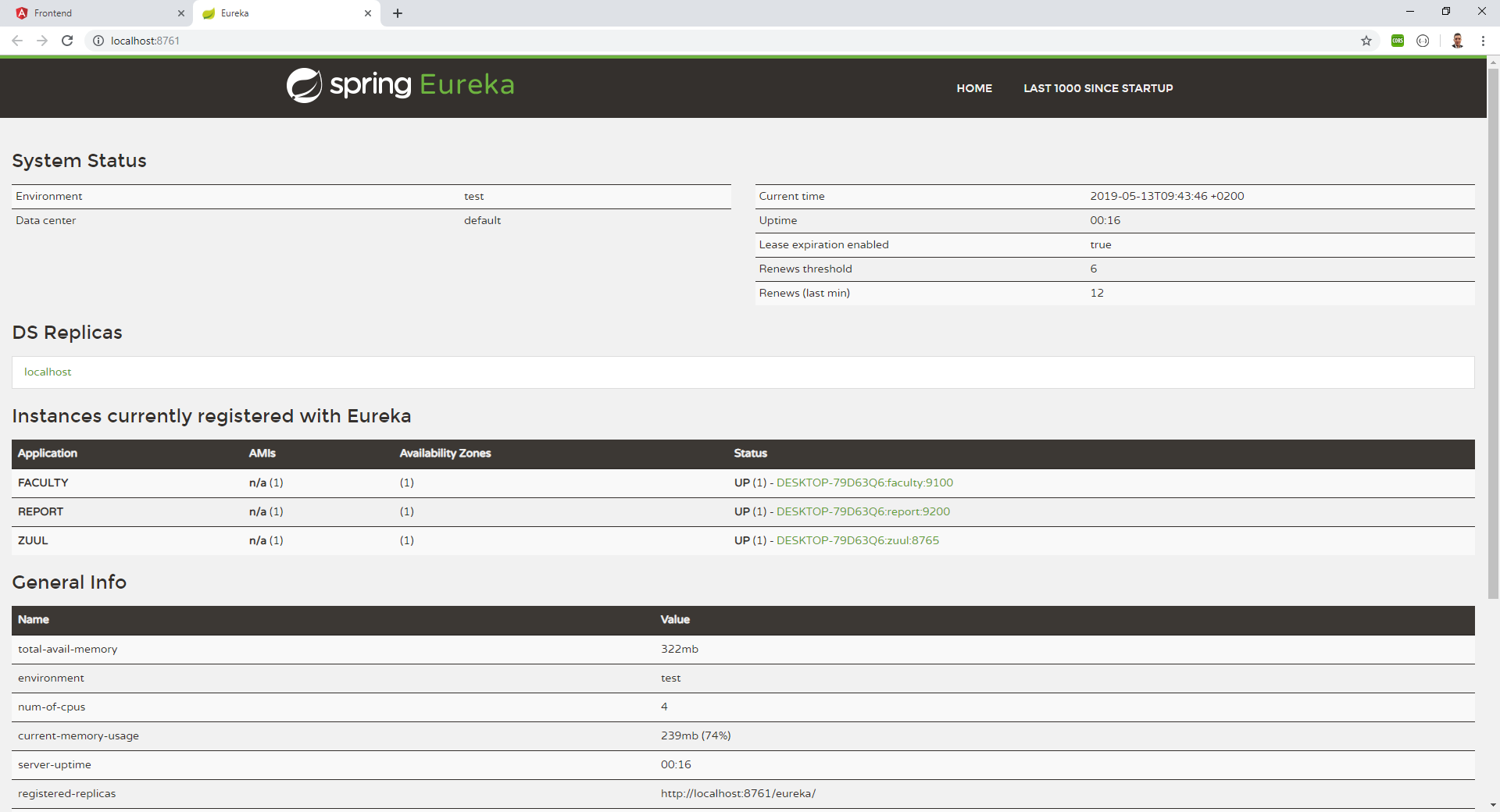The width and height of the screenshot is (1500, 812).
Task: Click the Spring Eureka logo
Action: [400, 85]
